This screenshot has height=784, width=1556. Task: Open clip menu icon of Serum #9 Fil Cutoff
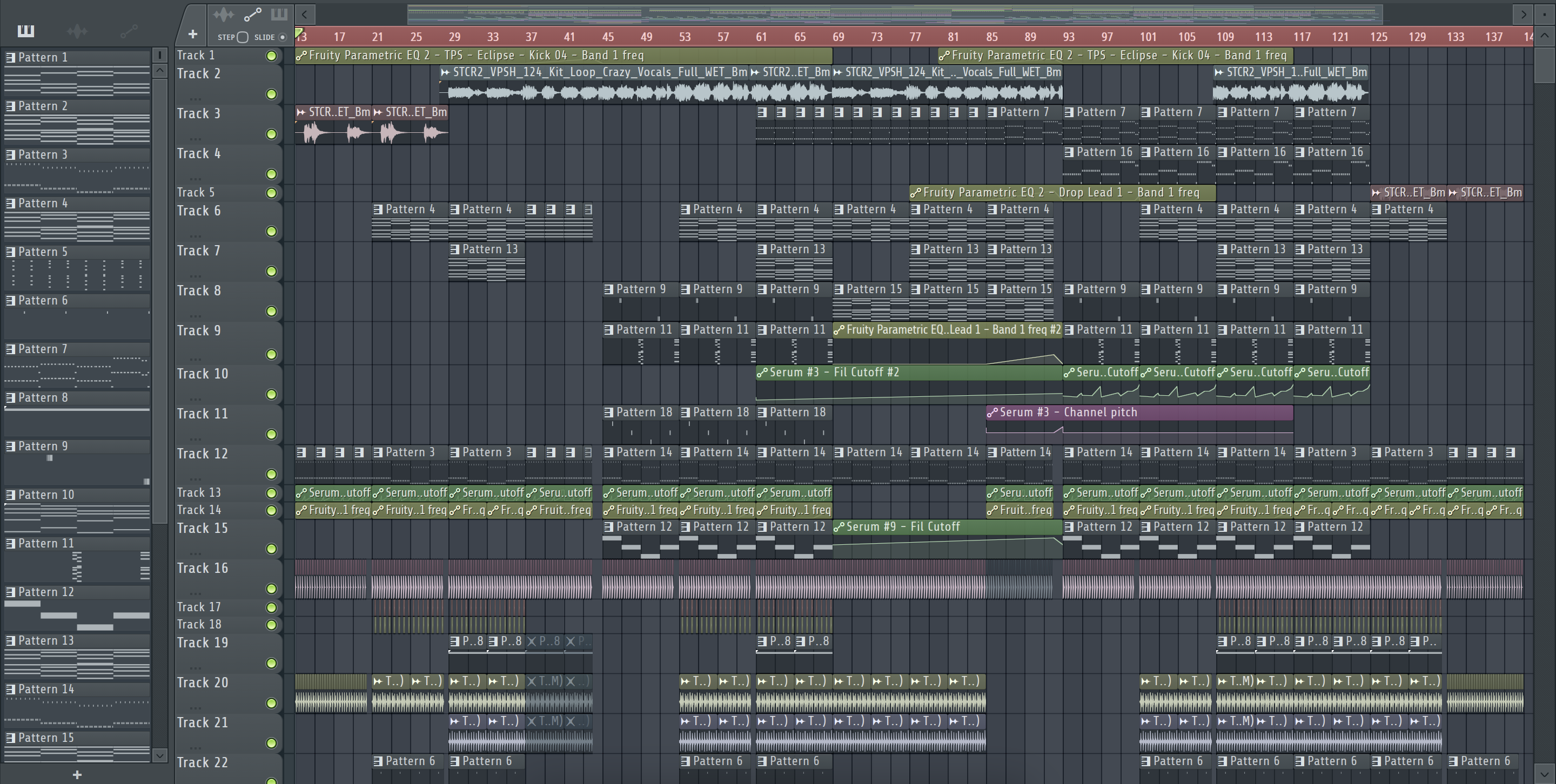[x=839, y=527]
